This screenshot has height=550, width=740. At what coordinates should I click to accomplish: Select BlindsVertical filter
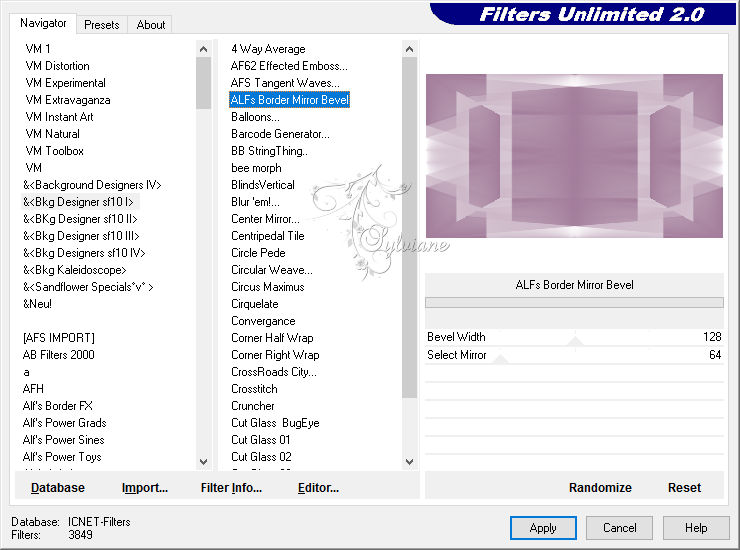(x=263, y=185)
